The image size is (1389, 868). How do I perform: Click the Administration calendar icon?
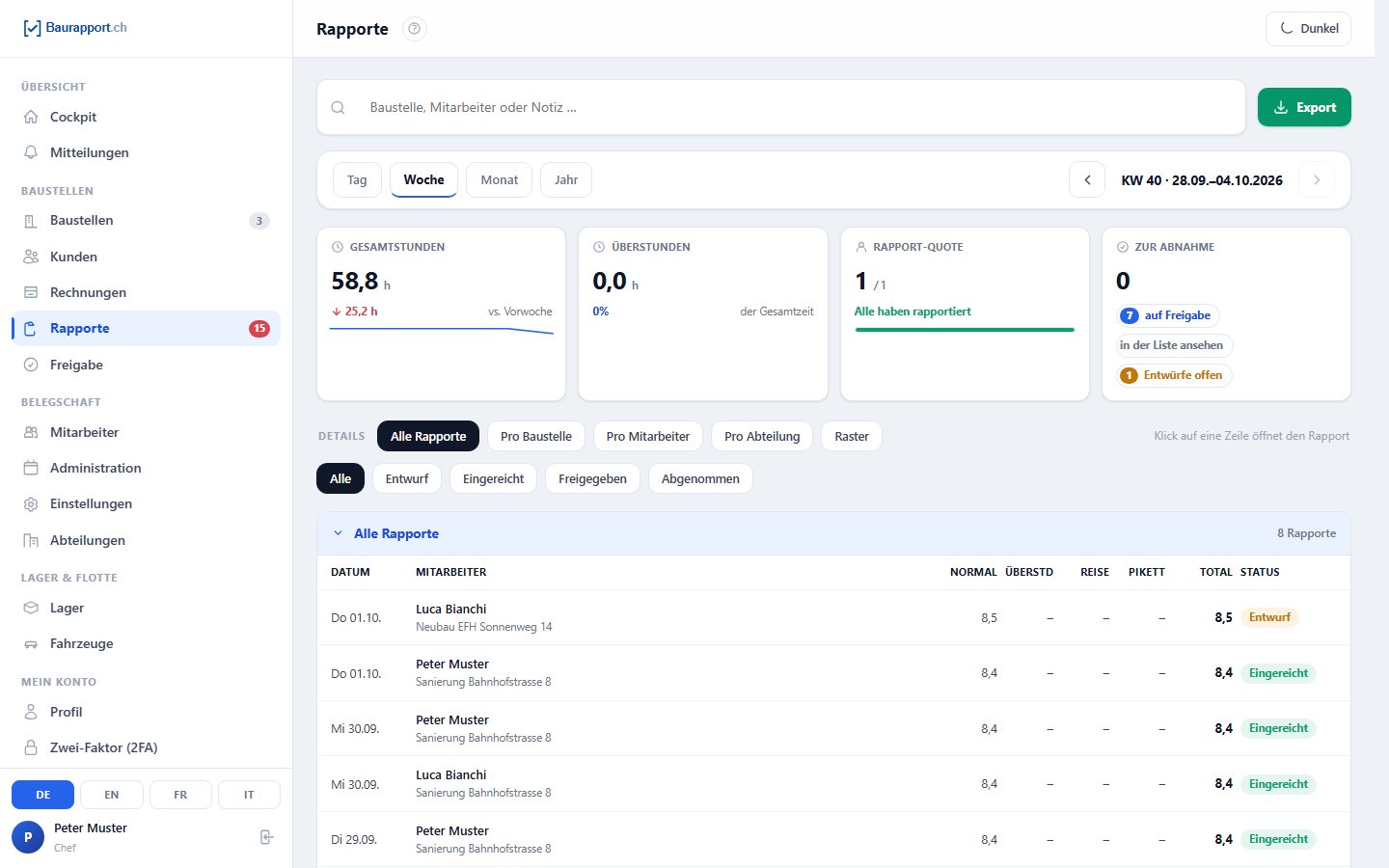click(31, 468)
